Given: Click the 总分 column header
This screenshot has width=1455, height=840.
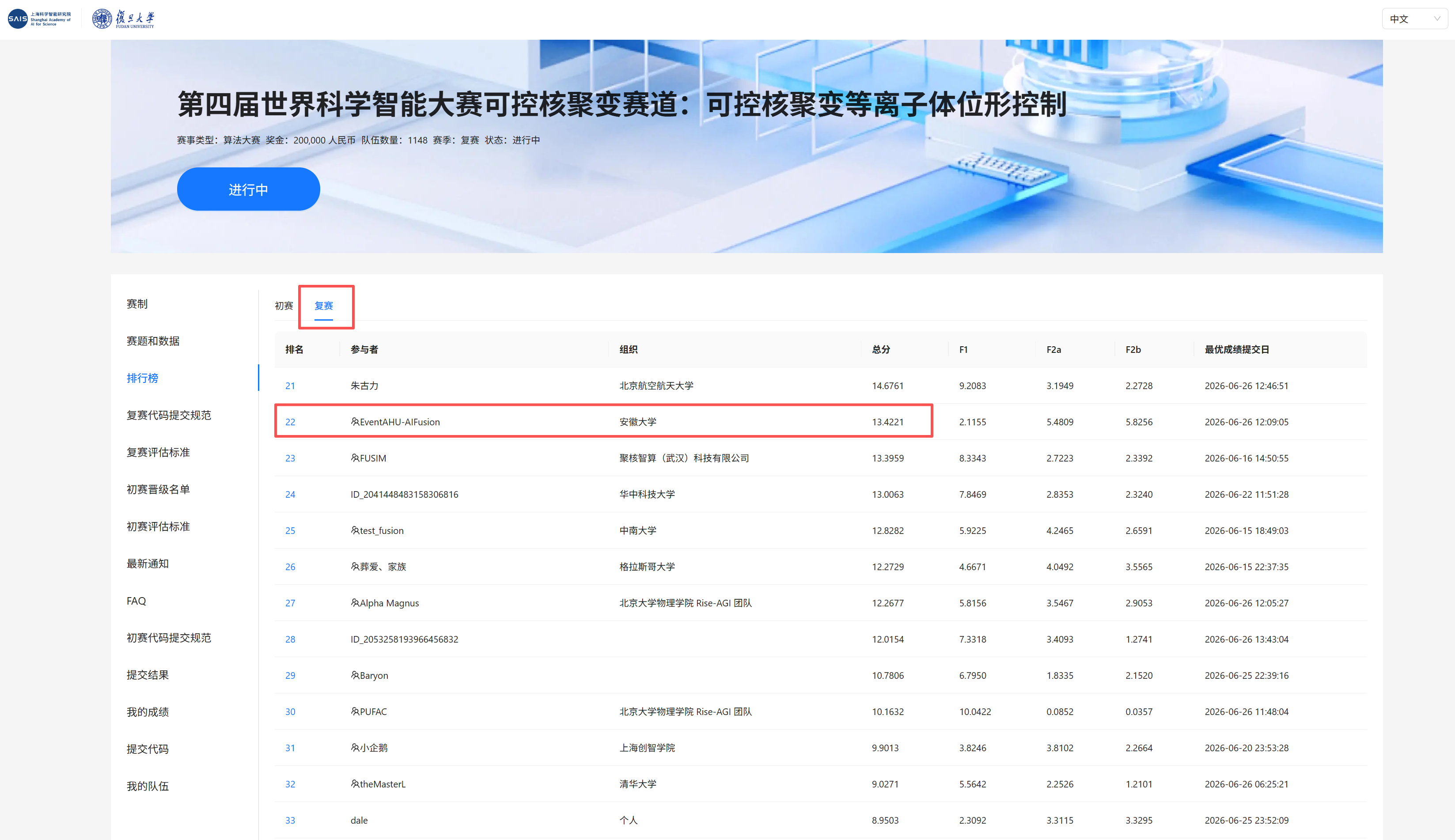Looking at the screenshot, I should coord(881,350).
